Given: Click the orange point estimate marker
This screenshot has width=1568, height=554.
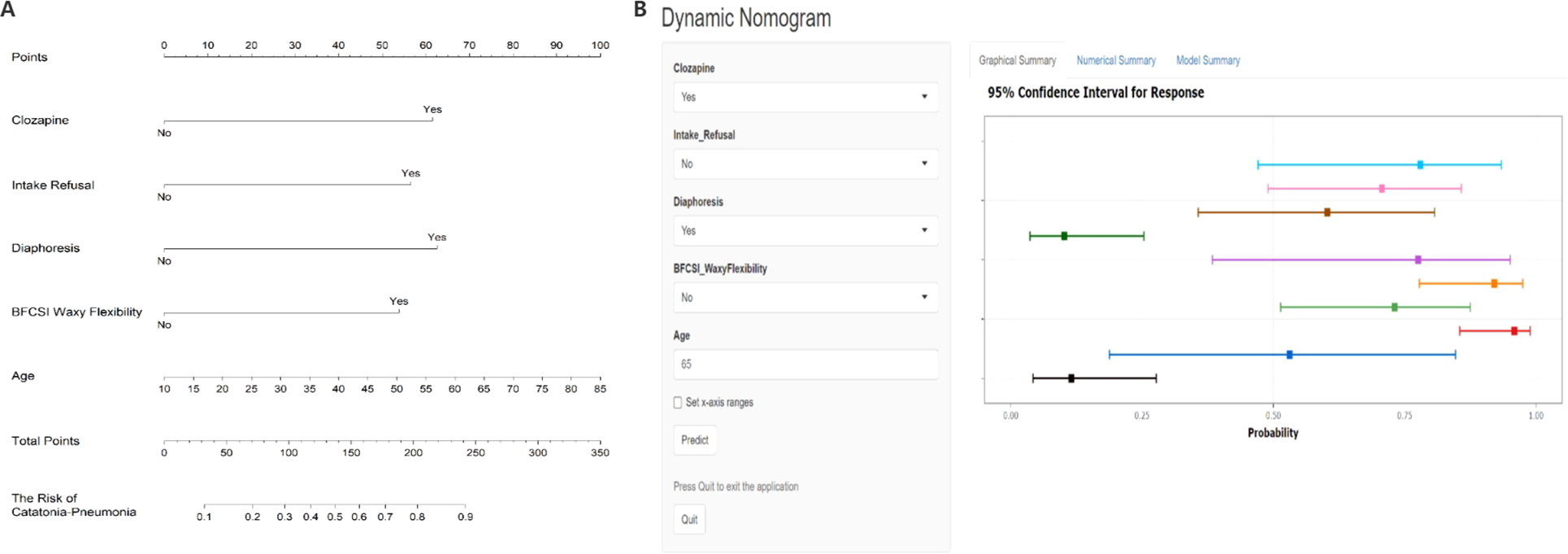Looking at the screenshot, I should tap(1494, 284).
